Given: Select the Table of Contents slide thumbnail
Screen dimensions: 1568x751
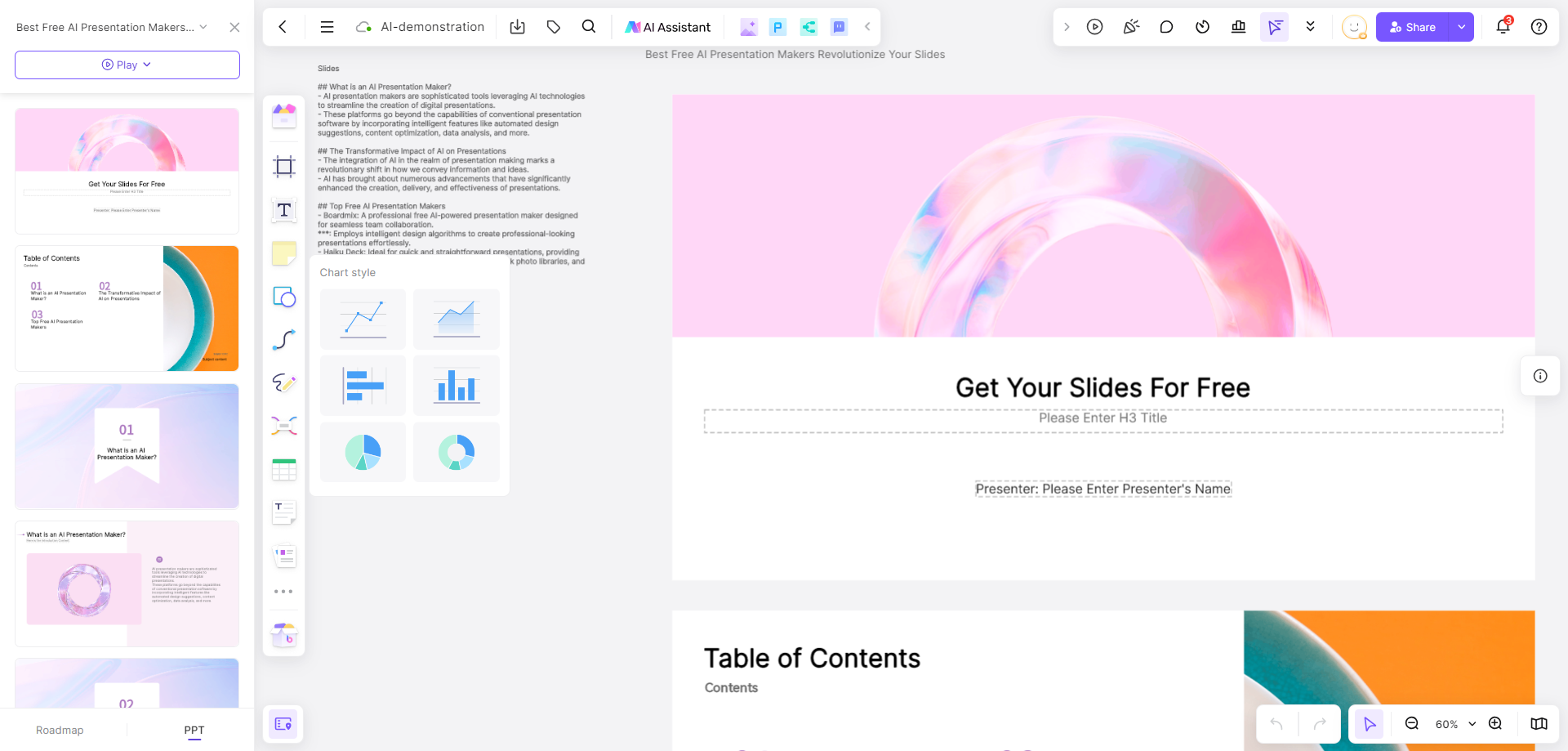Looking at the screenshot, I should click(x=127, y=309).
